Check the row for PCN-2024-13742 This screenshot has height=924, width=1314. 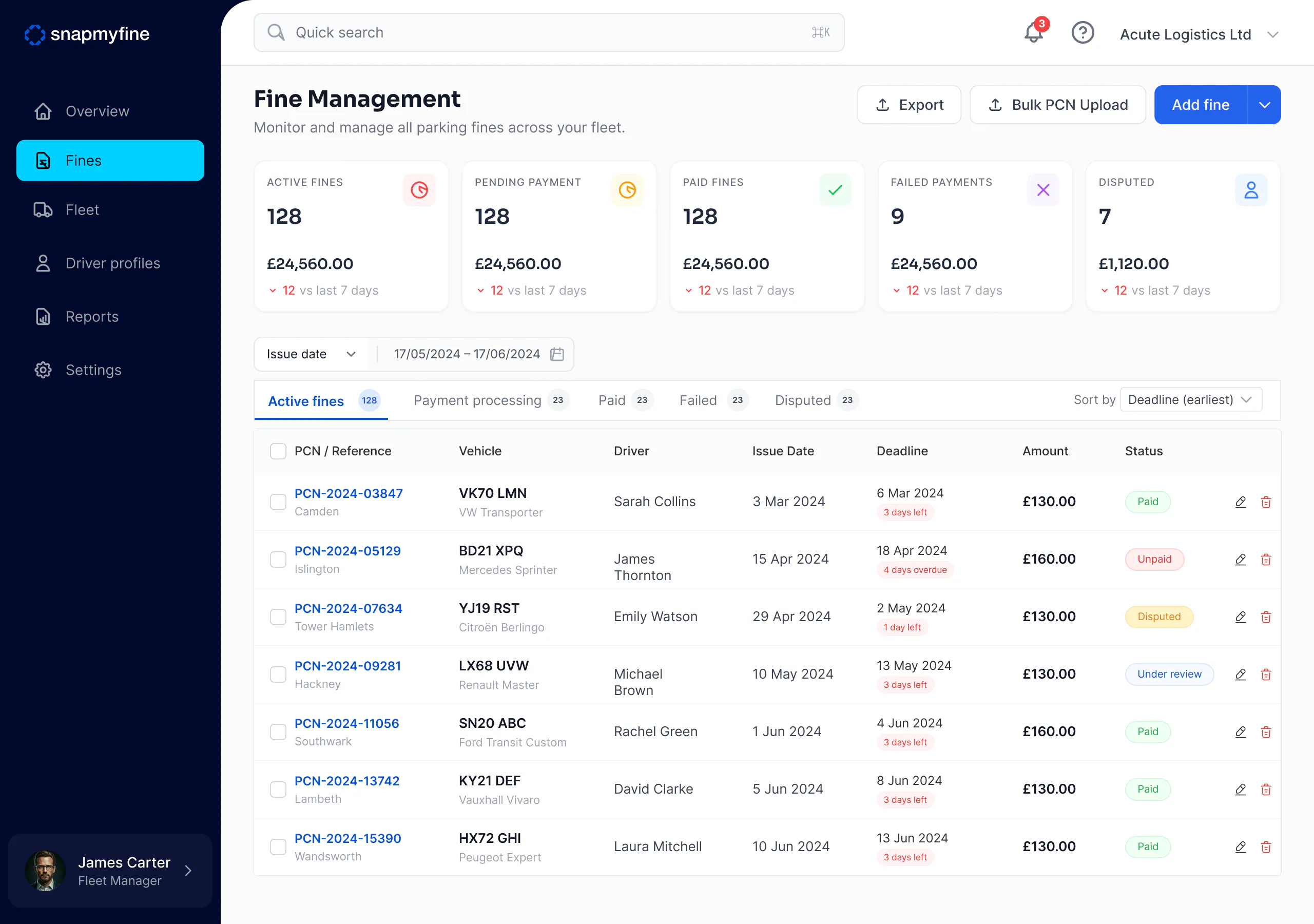[278, 790]
